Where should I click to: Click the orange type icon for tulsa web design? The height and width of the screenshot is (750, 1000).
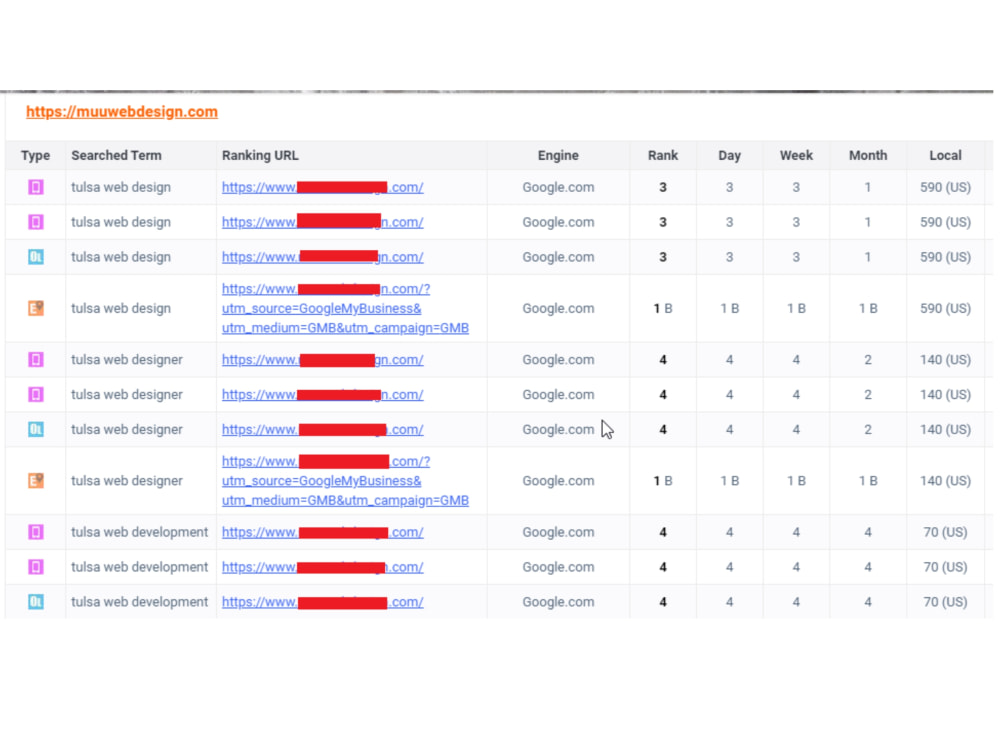click(x=36, y=308)
